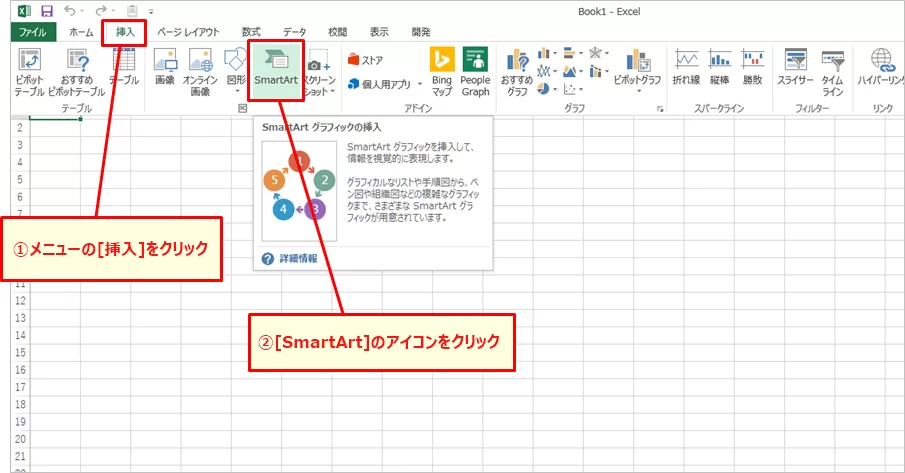Screen dimensions: 905x473
Task: Open the ストア add-in store
Action: [366, 60]
